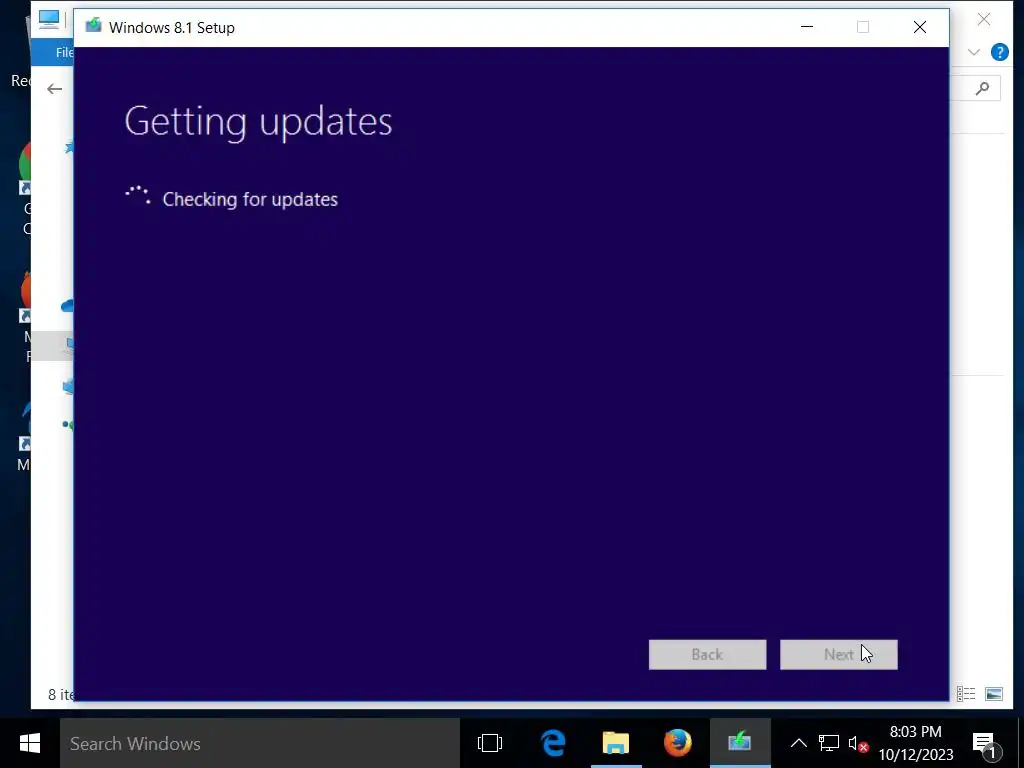The height and width of the screenshot is (768, 1024).
Task: Switch File Explorer to details view
Action: 966,694
